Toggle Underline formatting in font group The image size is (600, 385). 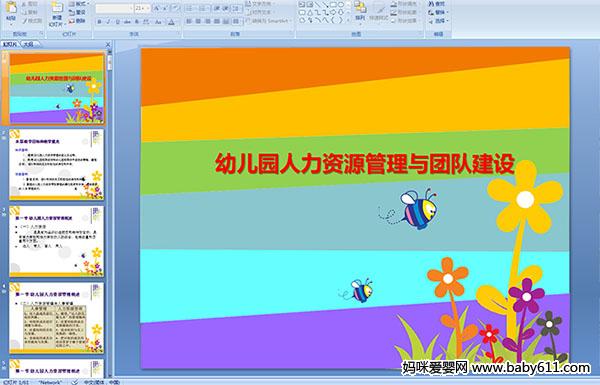[117, 22]
